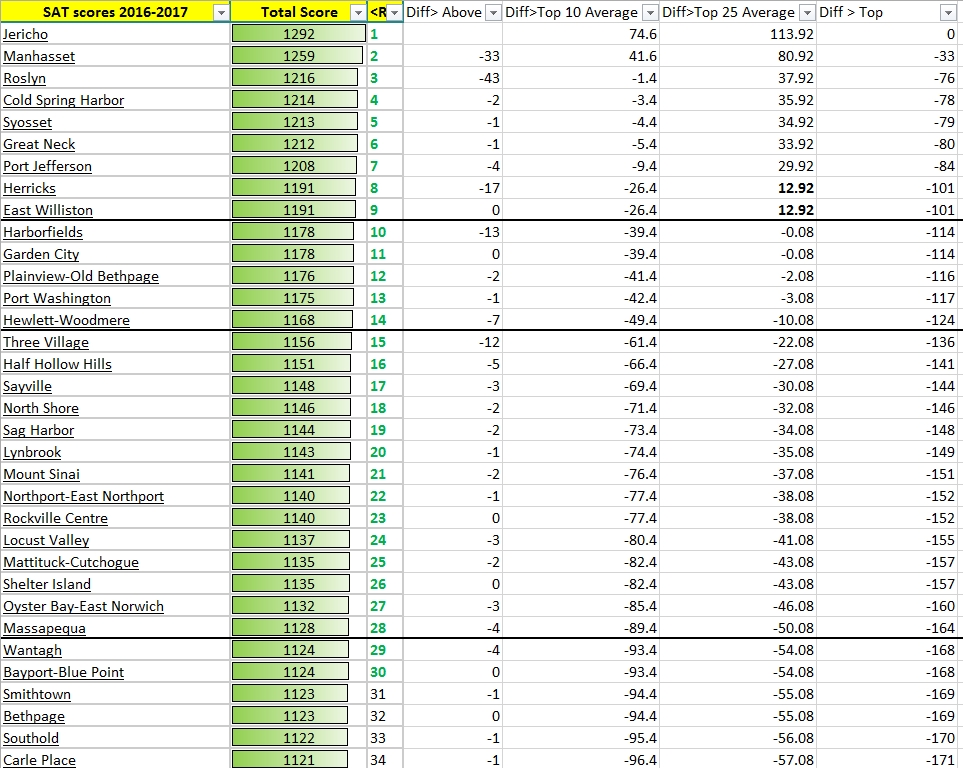
Task: Open the Port Washington link
Action: 57,299
